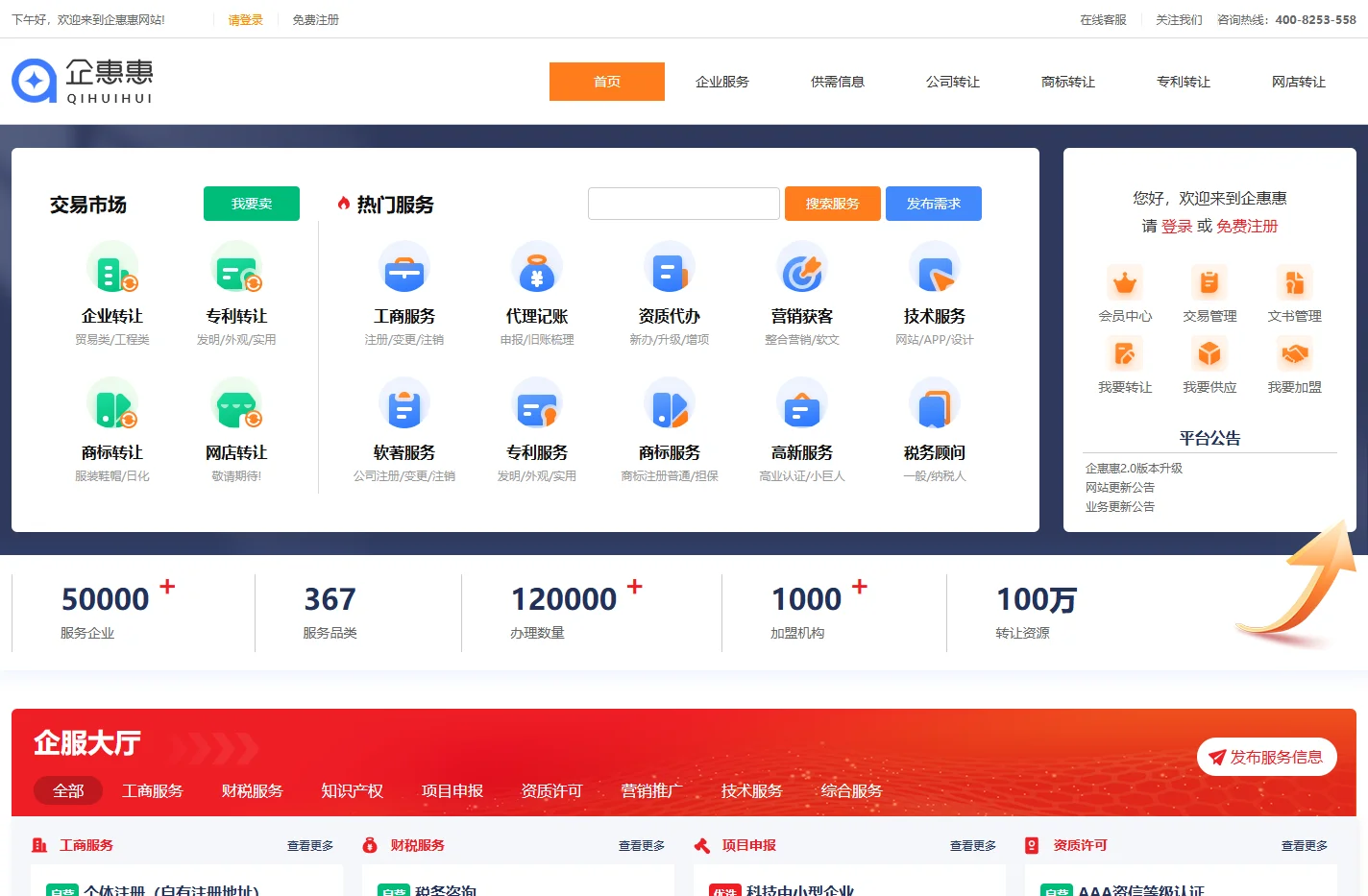Open the 网店转让 icon in 交易市场
Image resolution: width=1368 pixels, height=896 pixels.
236,404
